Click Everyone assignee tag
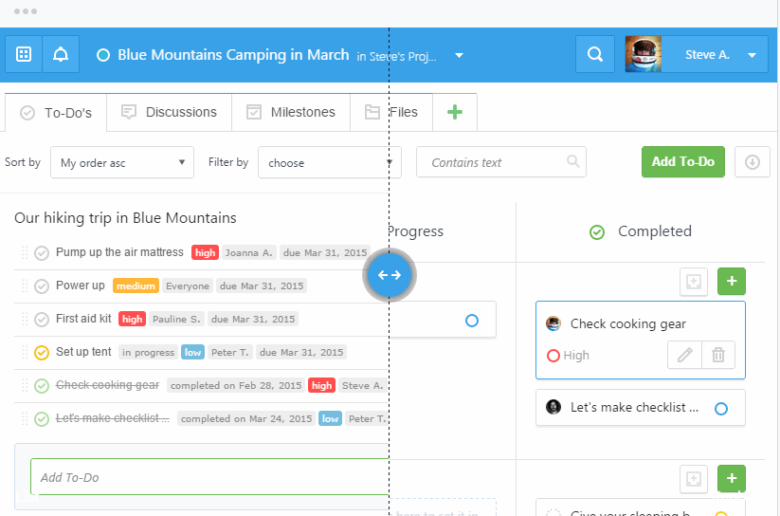The image size is (780, 516). point(188,286)
